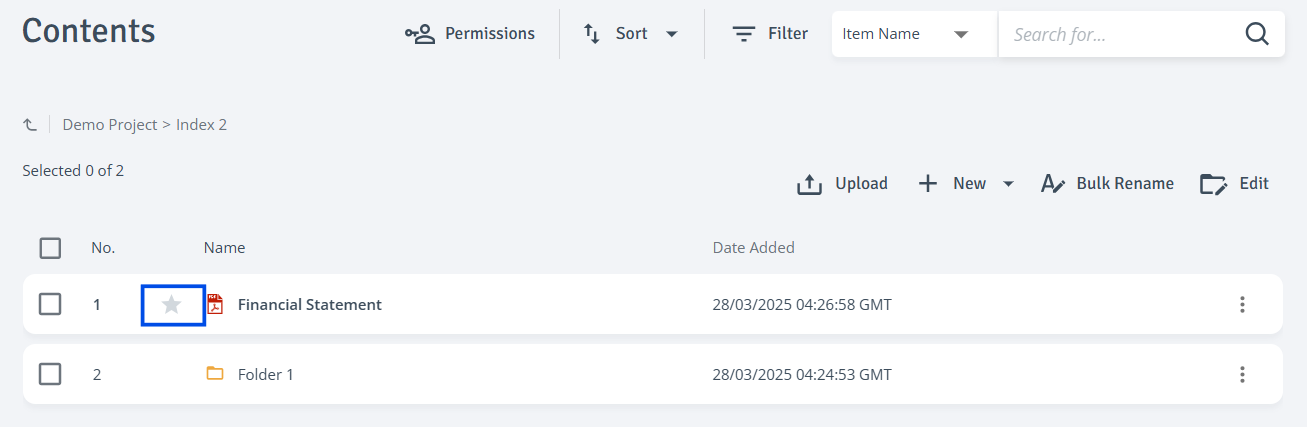The height and width of the screenshot is (427, 1307).
Task: Click the PDF icon of Financial Statement
Action: coord(215,304)
